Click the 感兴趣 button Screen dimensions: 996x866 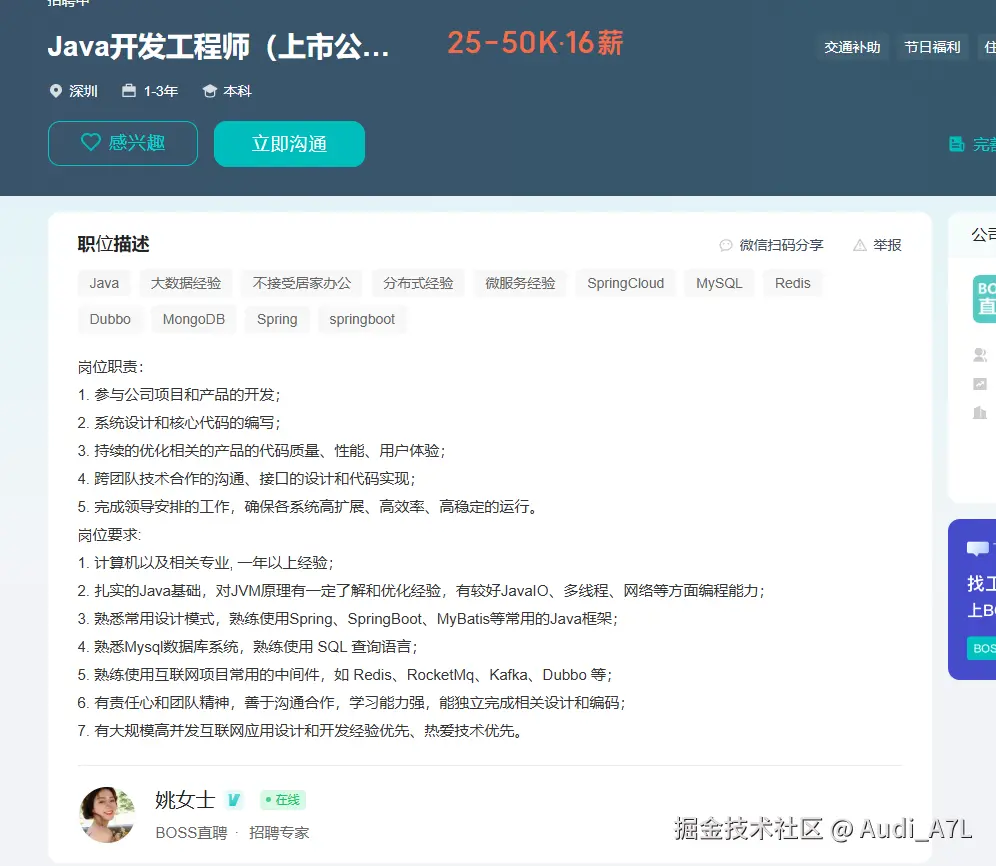tap(122, 143)
